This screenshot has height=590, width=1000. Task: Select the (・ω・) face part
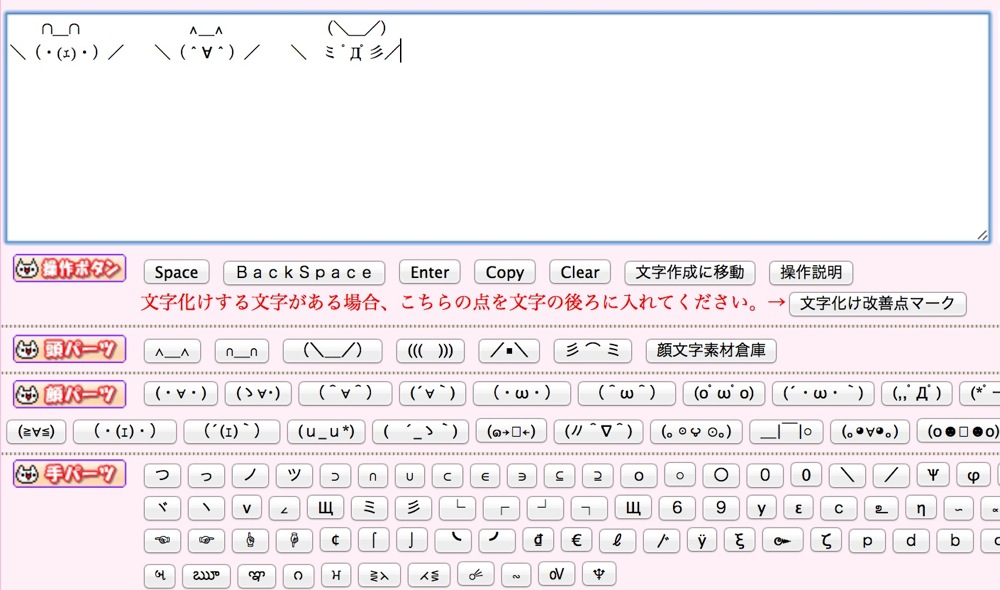coord(521,394)
